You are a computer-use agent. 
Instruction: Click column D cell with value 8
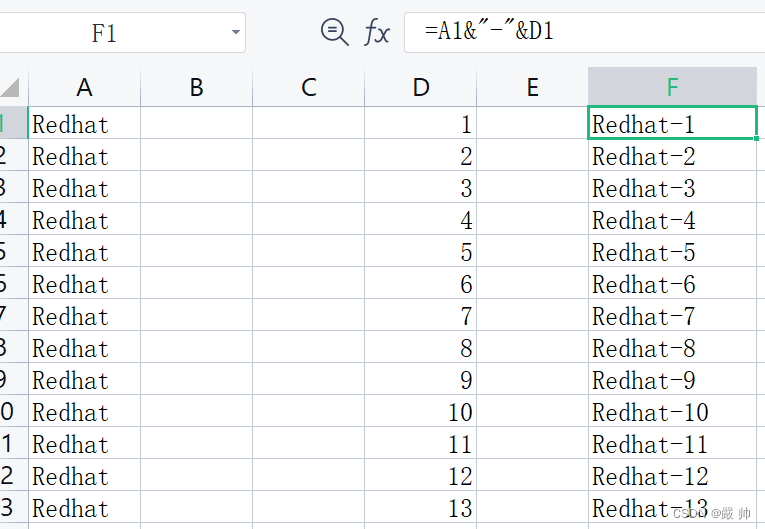coord(421,347)
